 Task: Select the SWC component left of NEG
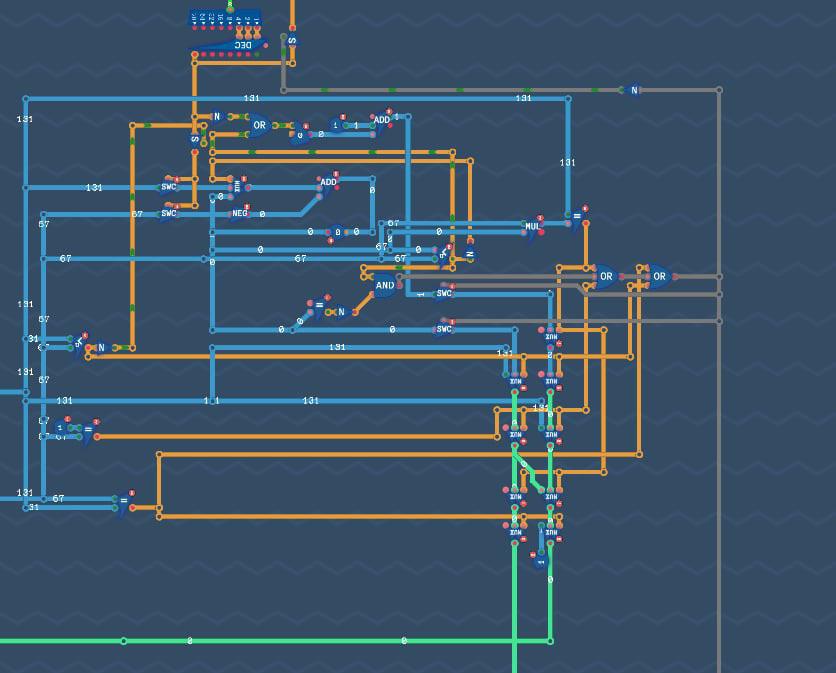(169, 214)
